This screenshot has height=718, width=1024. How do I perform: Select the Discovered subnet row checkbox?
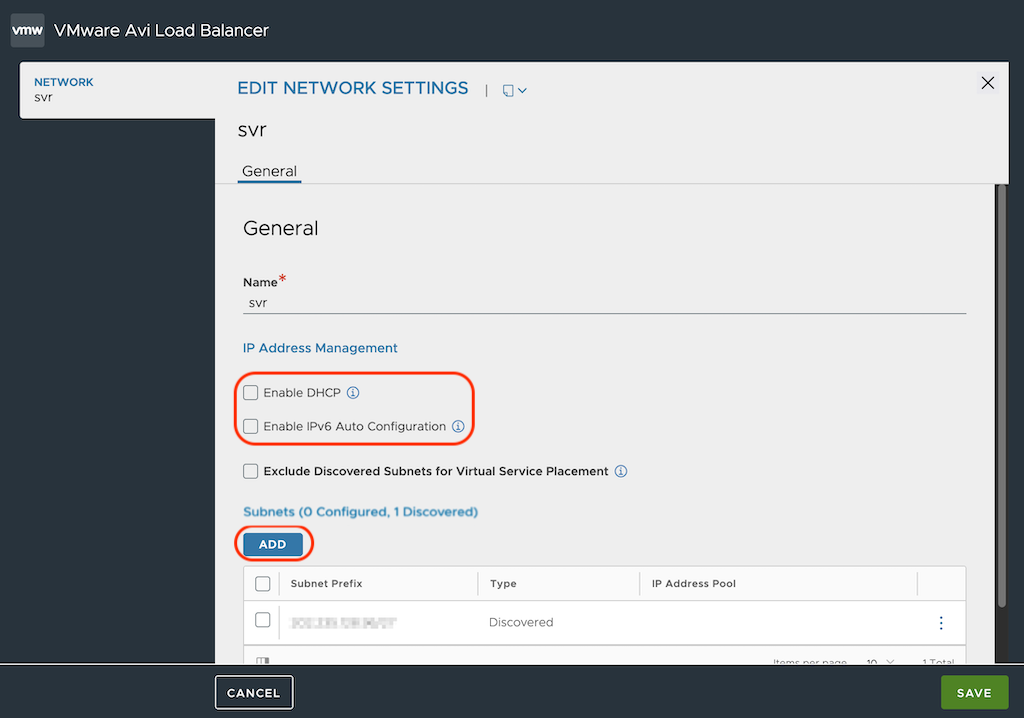(263, 620)
